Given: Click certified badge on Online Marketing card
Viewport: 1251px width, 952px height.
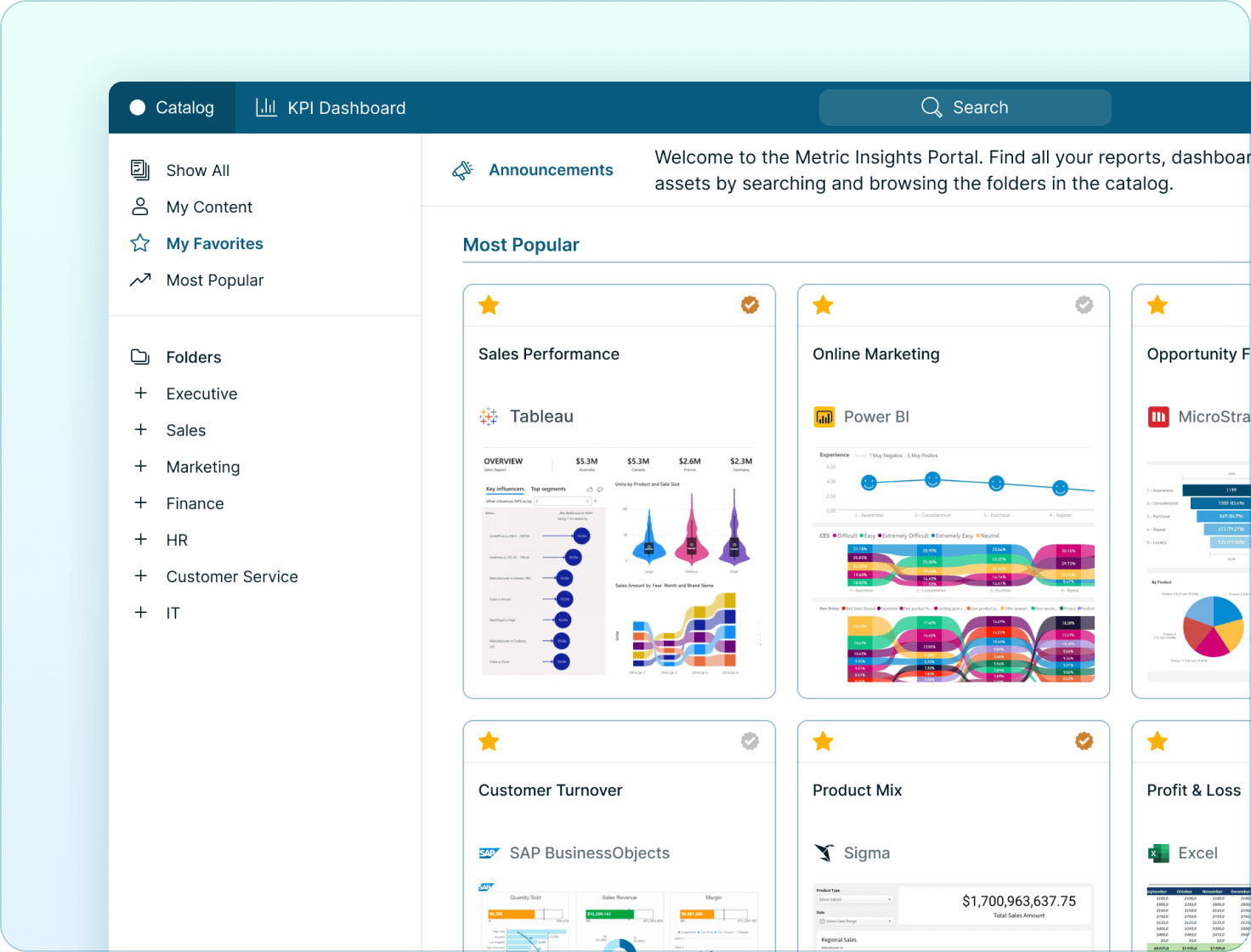Looking at the screenshot, I should tap(1084, 305).
